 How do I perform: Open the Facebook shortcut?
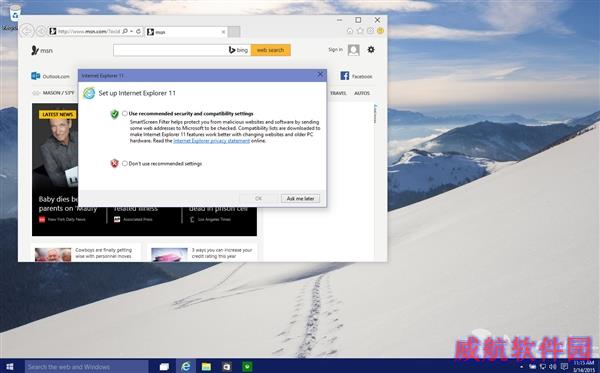356,76
